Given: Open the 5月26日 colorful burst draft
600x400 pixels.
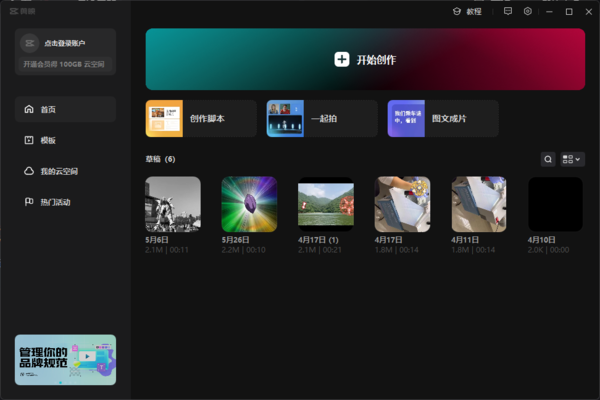Looking at the screenshot, I should pos(249,204).
